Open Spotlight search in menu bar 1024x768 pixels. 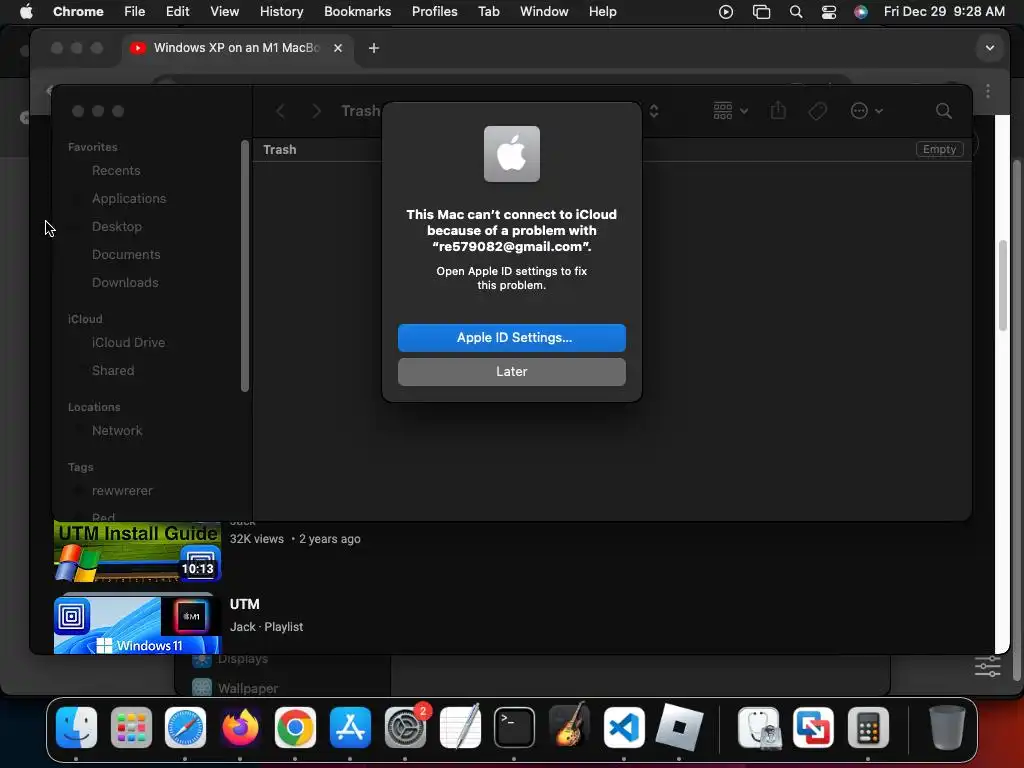pos(795,12)
